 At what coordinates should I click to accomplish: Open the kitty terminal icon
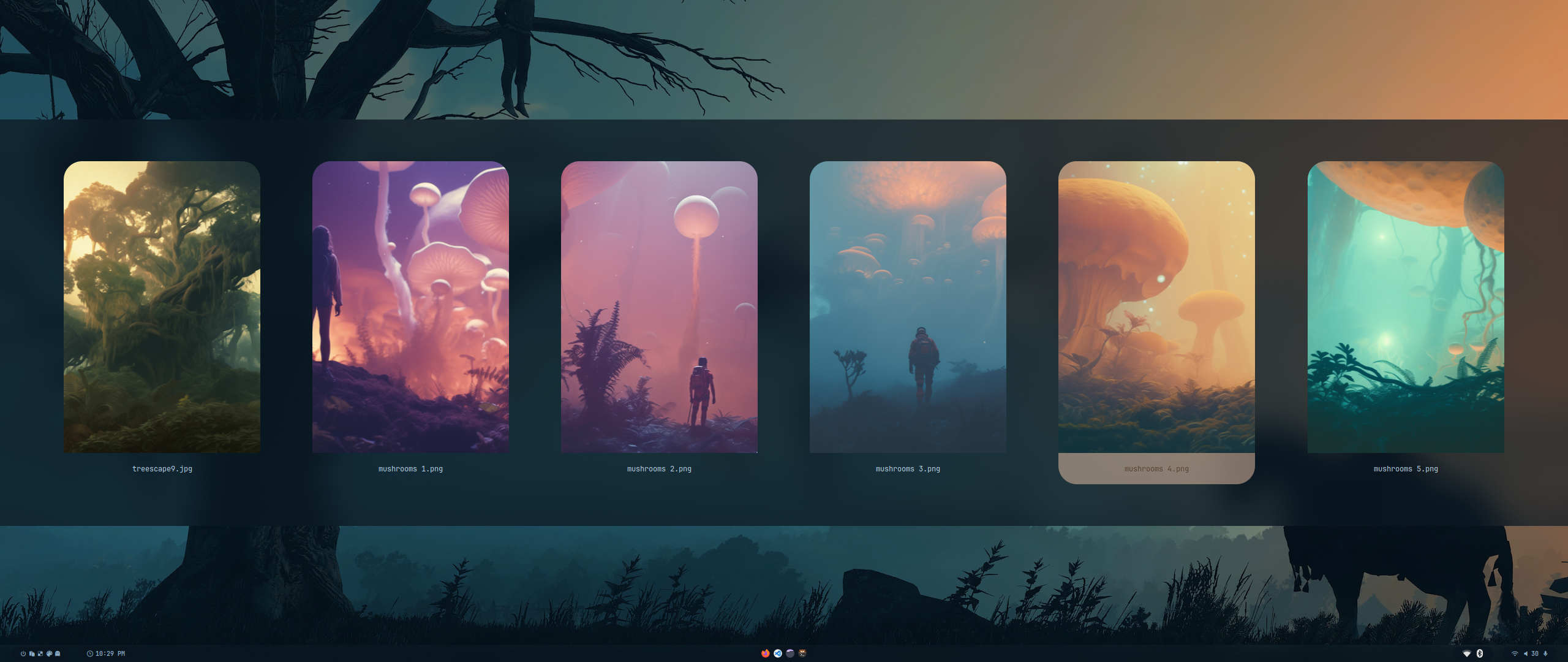coord(802,653)
